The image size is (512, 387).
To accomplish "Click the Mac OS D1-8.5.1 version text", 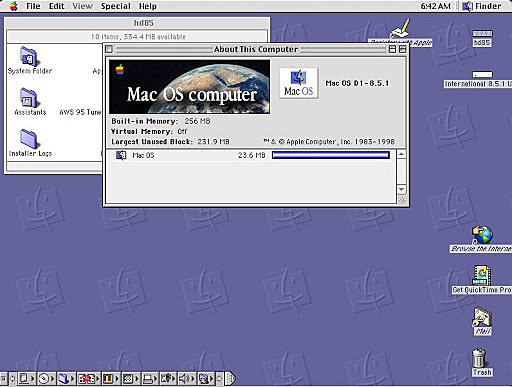I will [x=357, y=83].
